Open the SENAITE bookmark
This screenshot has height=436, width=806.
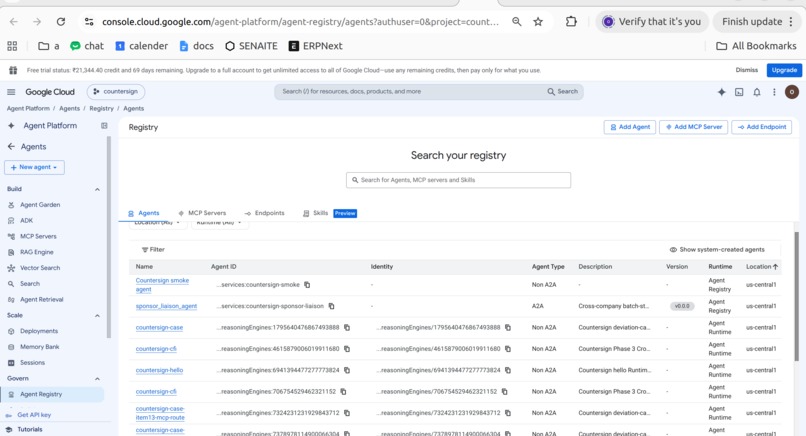click(251, 46)
